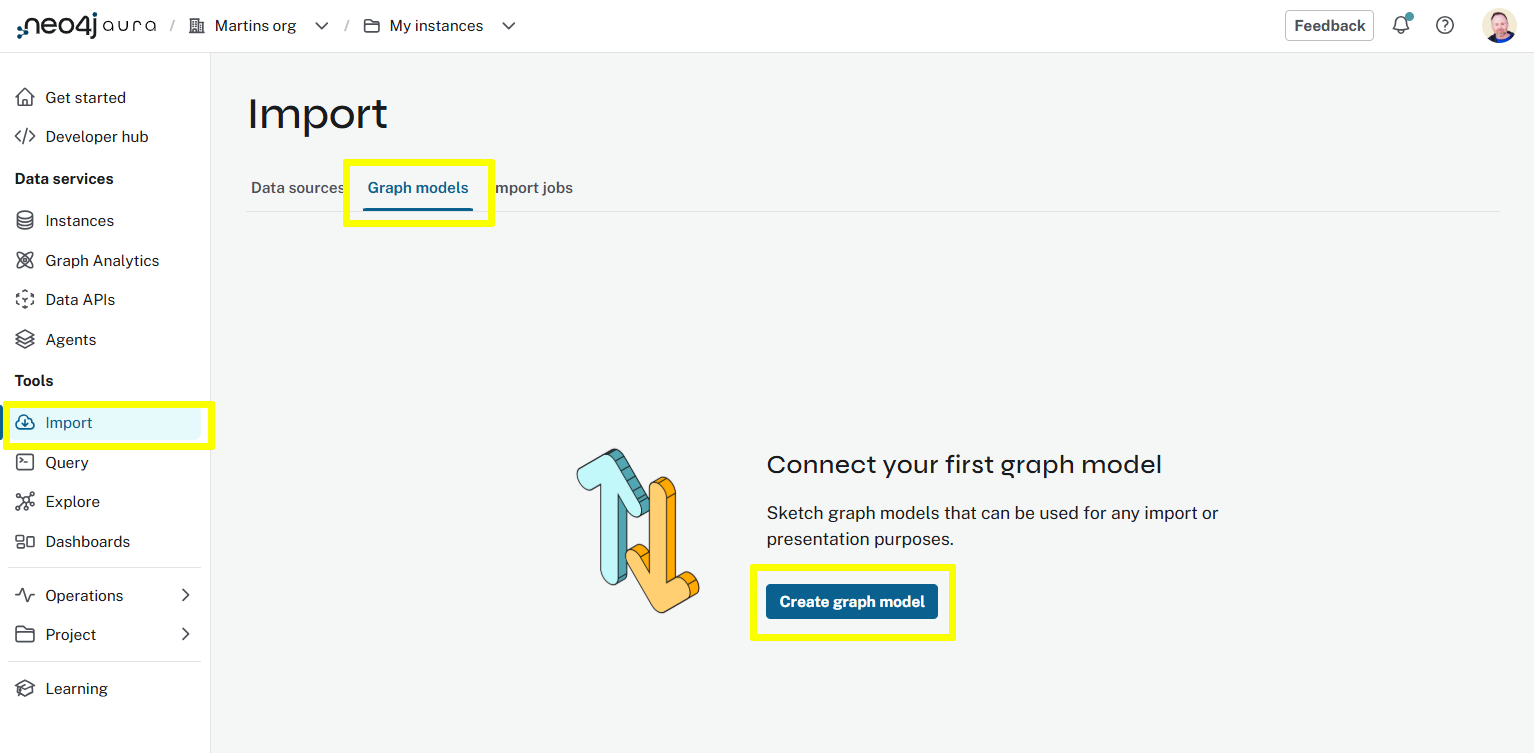Open the Dashboards tool

(88, 541)
